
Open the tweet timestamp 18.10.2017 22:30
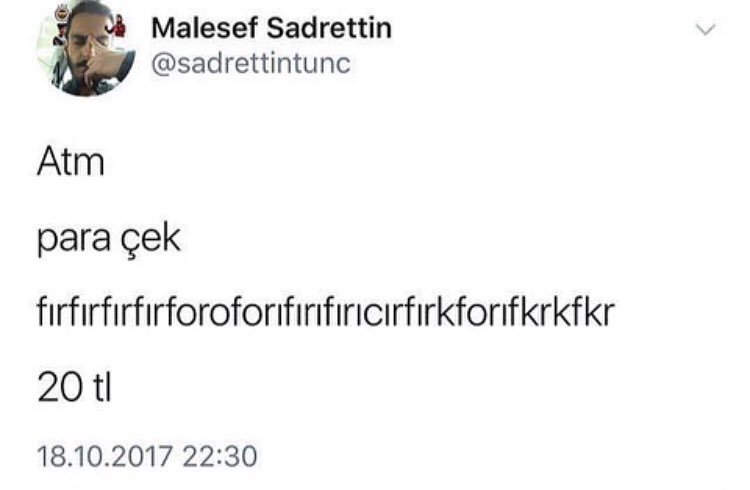coord(147,460)
